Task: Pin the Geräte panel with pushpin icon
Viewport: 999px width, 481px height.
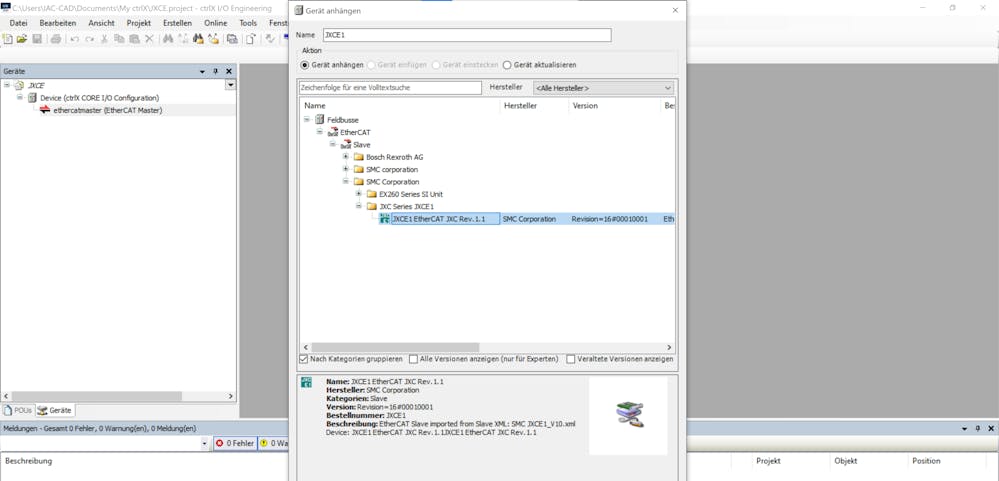Action: pos(215,71)
